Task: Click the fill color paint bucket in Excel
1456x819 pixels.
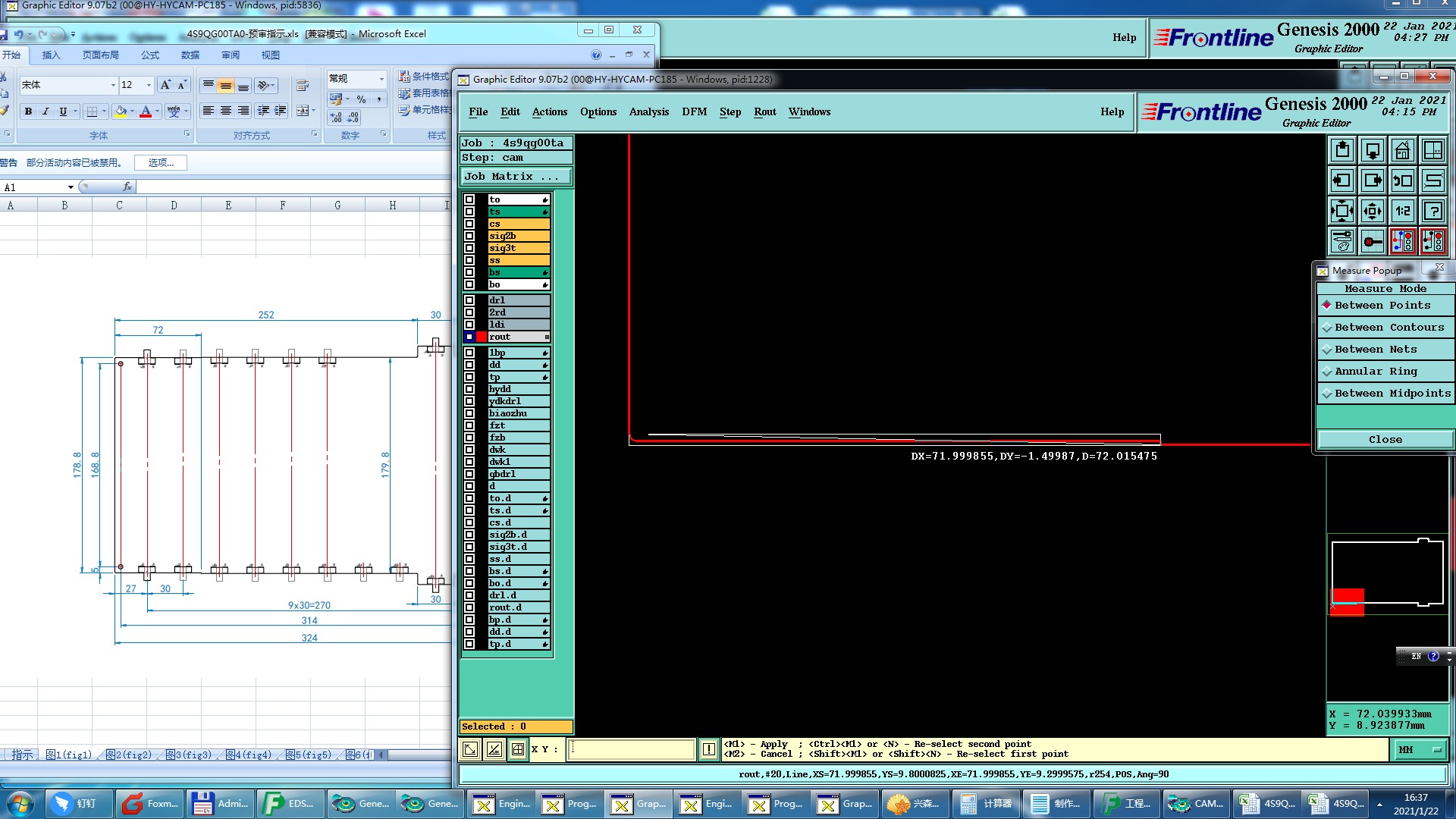Action: click(121, 111)
